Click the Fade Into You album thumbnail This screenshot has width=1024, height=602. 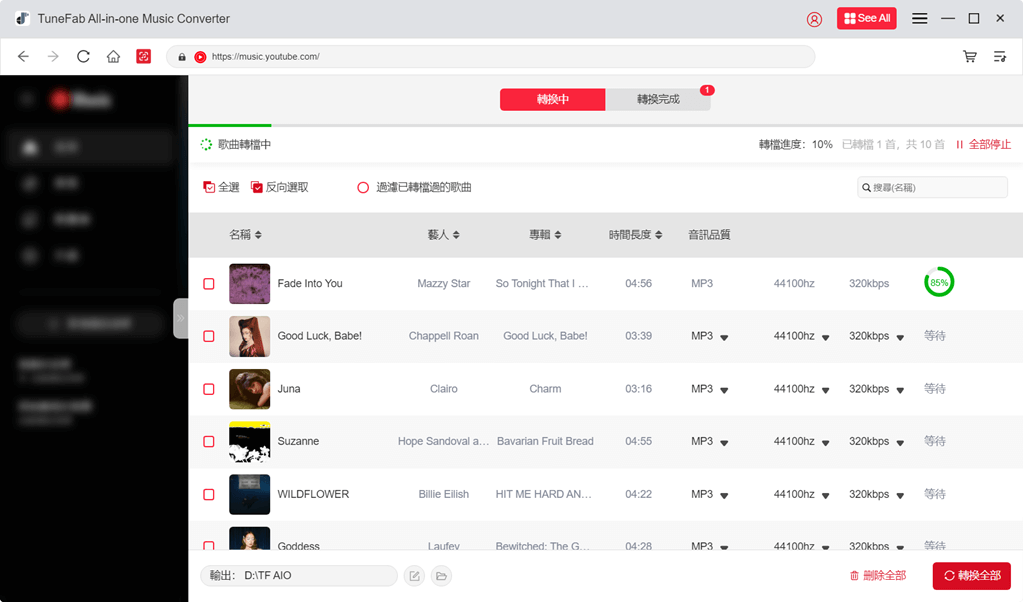coord(249,284)
